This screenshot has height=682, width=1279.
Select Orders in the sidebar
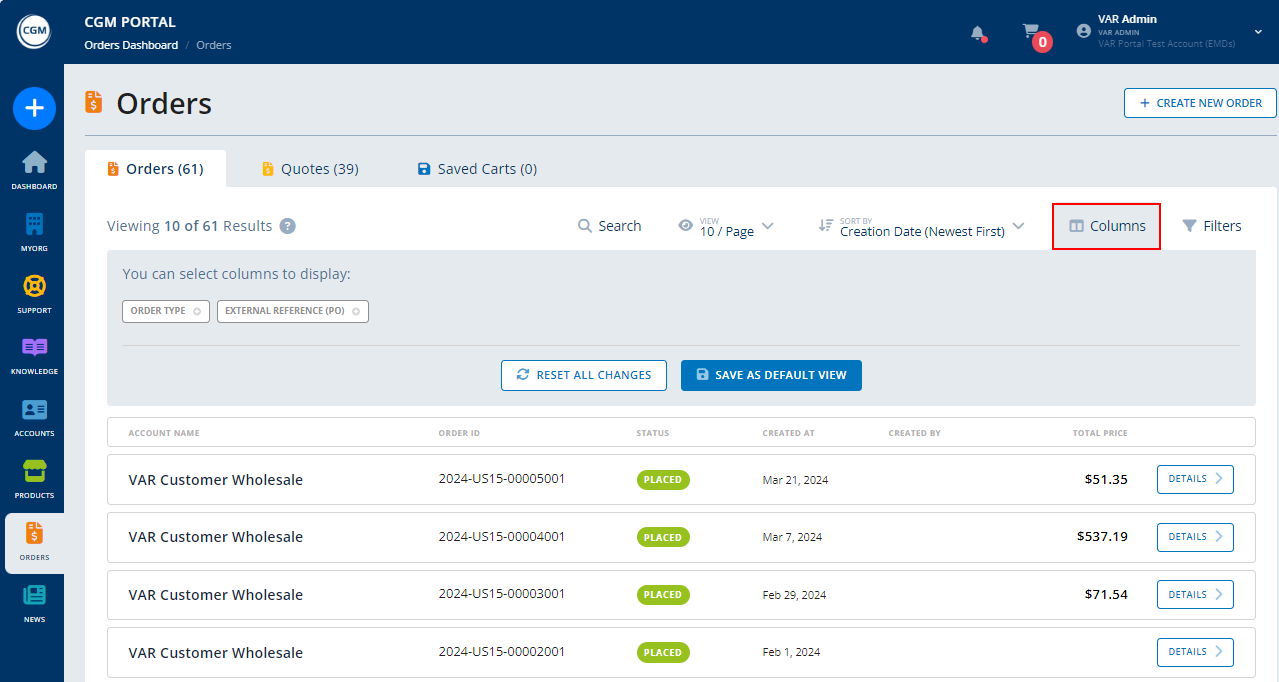pyautogui.click(x=34, y=542)
